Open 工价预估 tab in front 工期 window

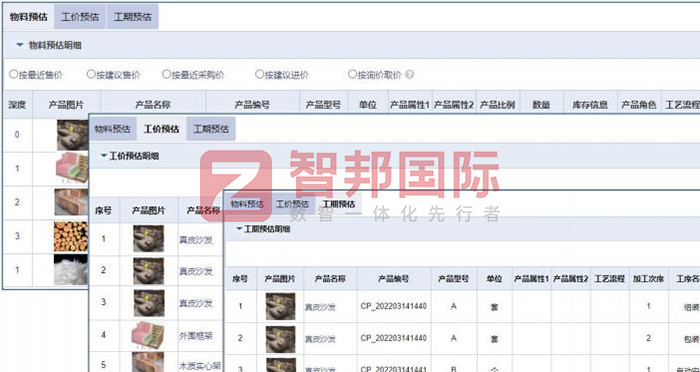coord(292,204)
